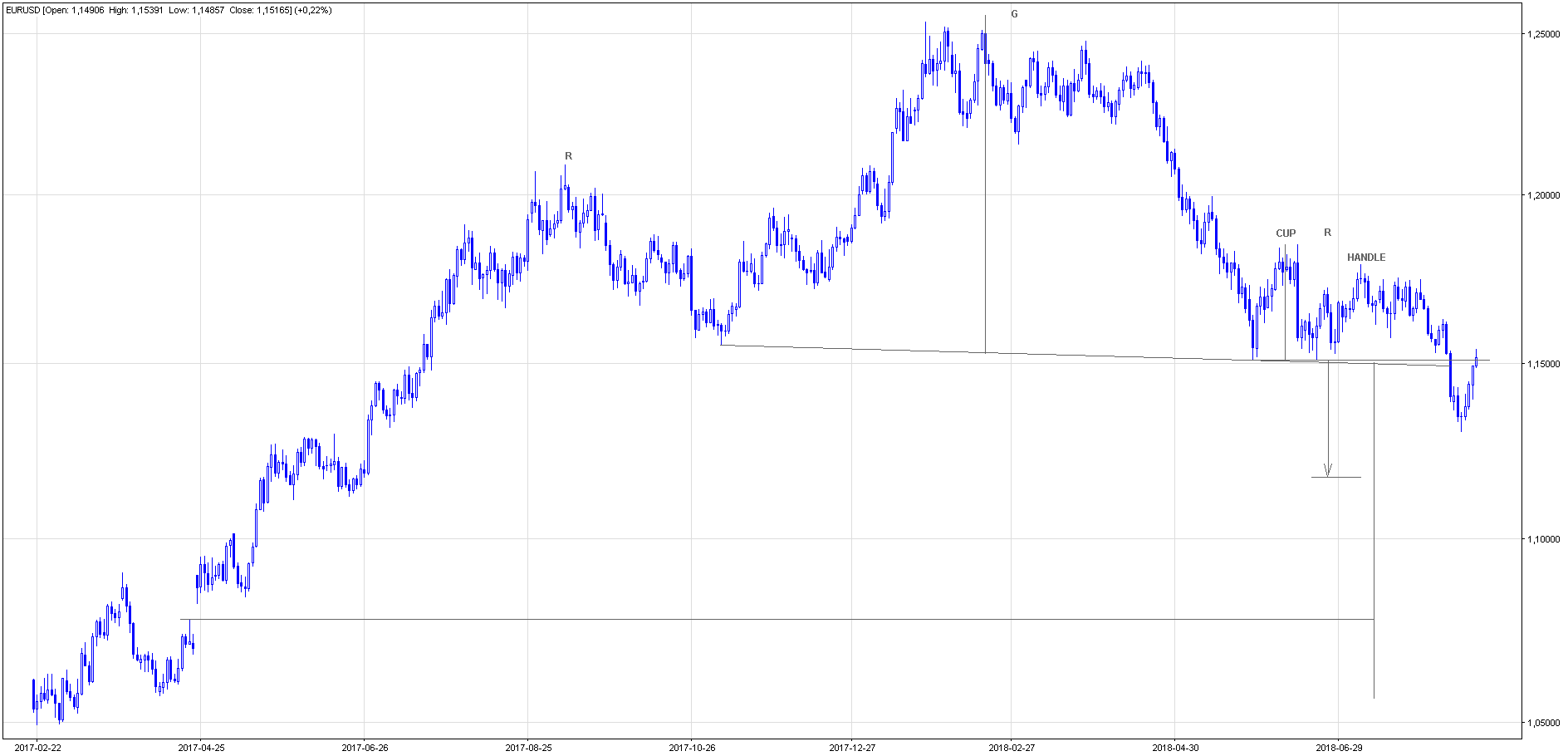The width and height of the screenshot is (1568, 756).
Task: Click the 2017-12-27 date label
Action: point(852,748)
